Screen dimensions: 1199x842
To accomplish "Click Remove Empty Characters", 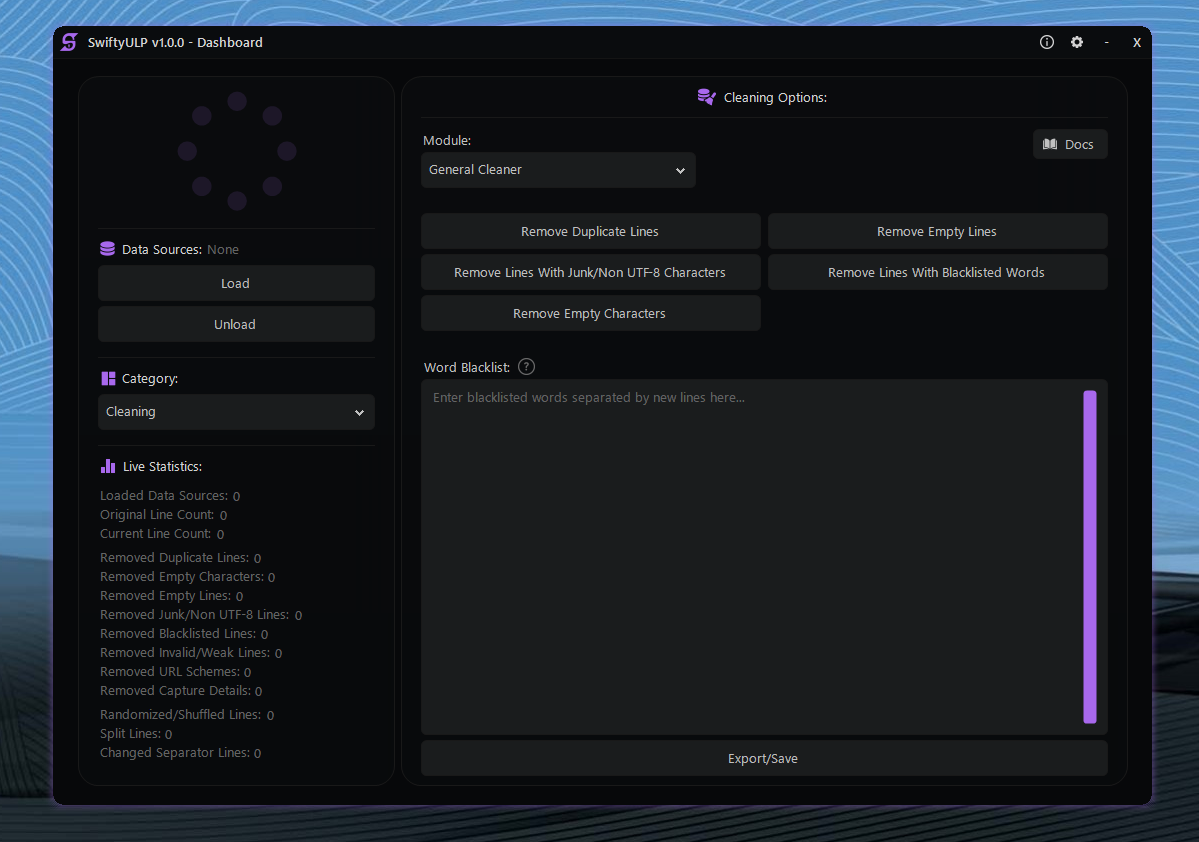I will 589,312.
